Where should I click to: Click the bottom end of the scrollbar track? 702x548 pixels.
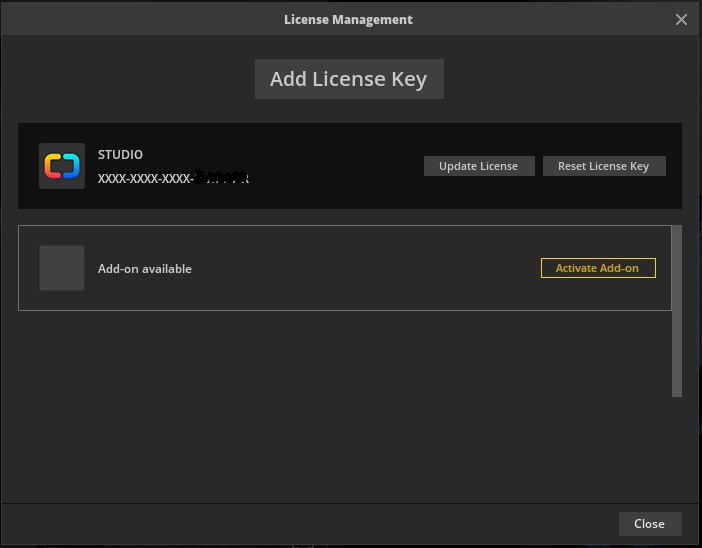(677, 390)
